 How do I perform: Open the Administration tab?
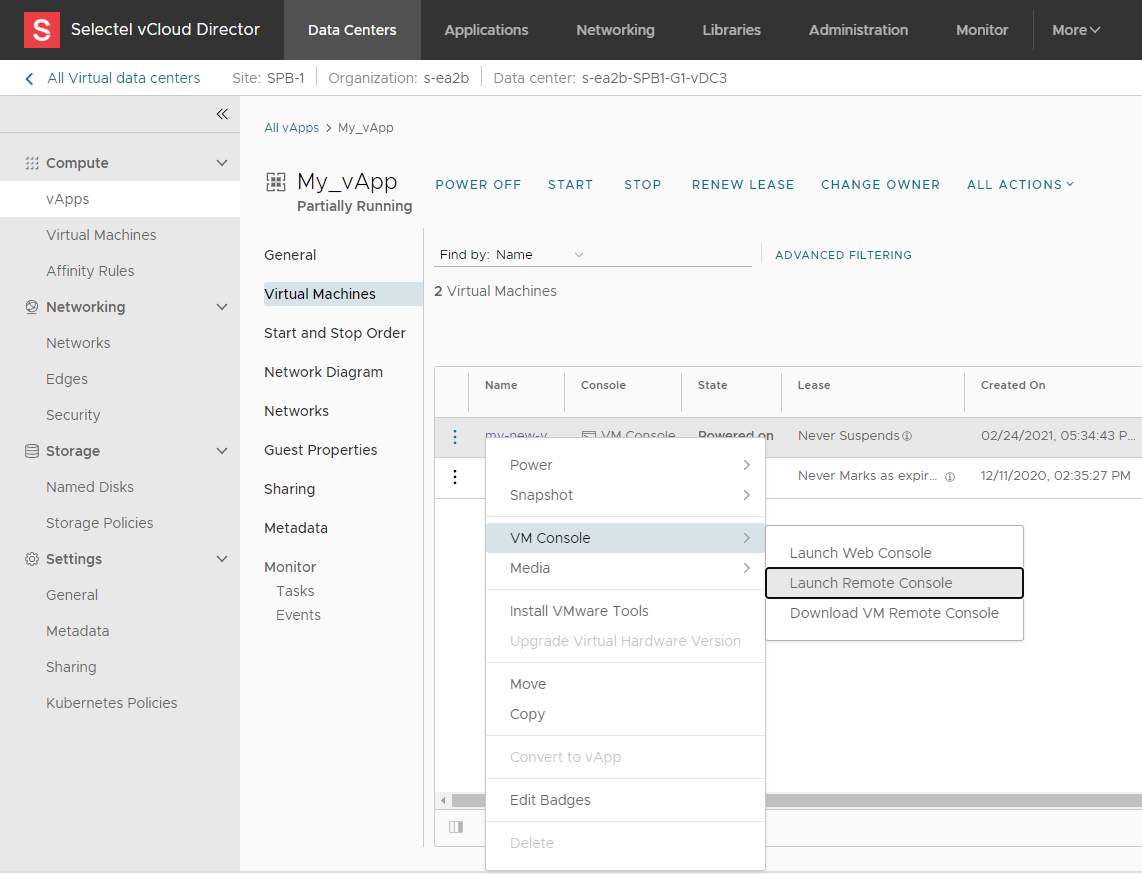(858, 30)
